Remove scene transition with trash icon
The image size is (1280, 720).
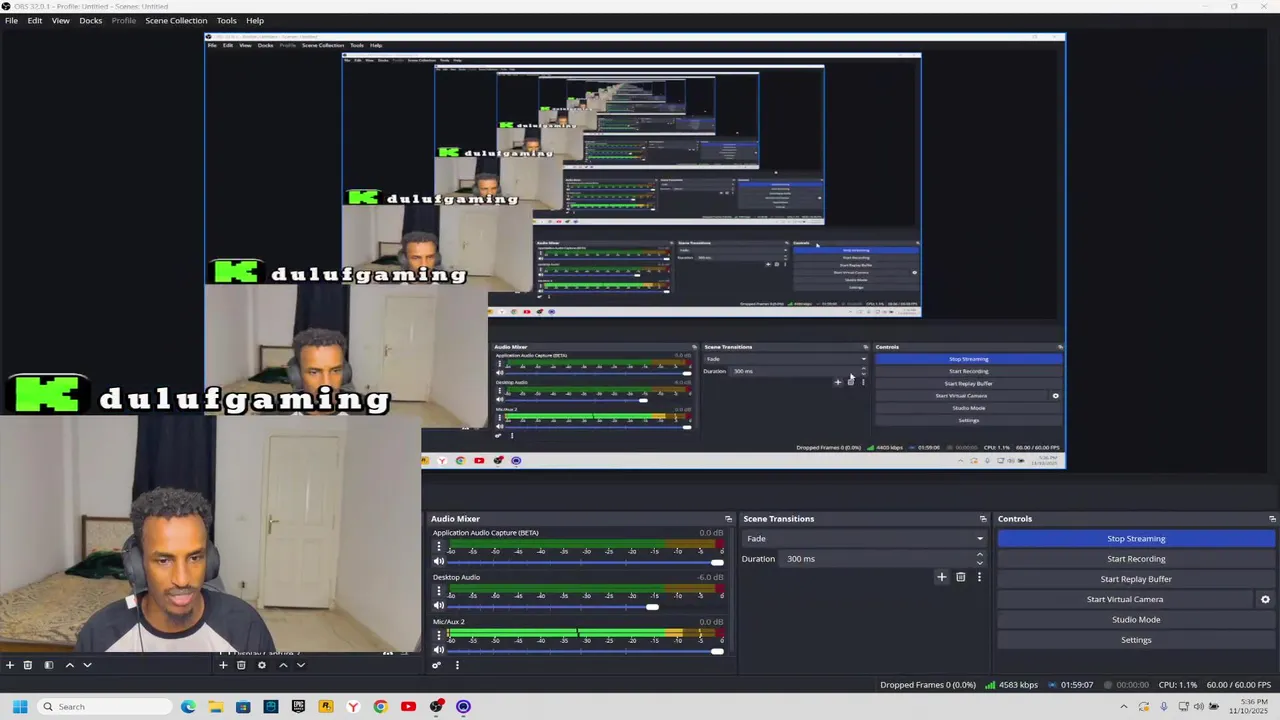point(960,577)
